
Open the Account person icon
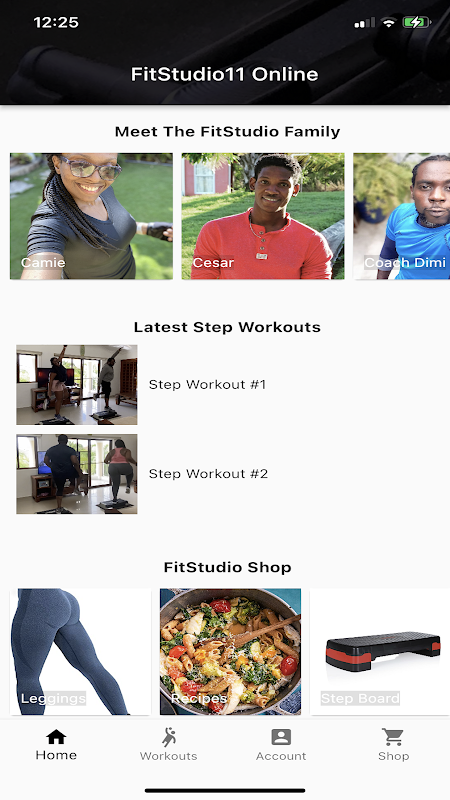pos(281,737)
